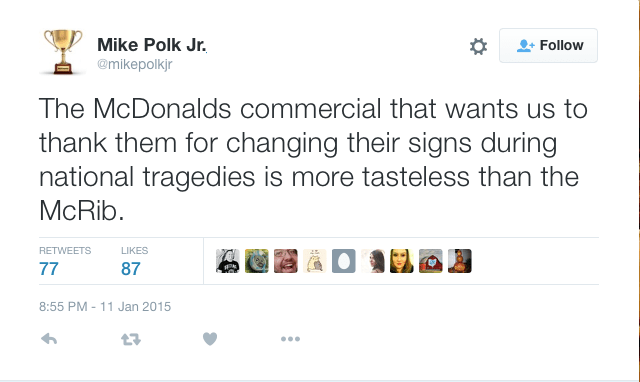
Task: Open the three-dots more options icon
Action: tap(290, 339)
